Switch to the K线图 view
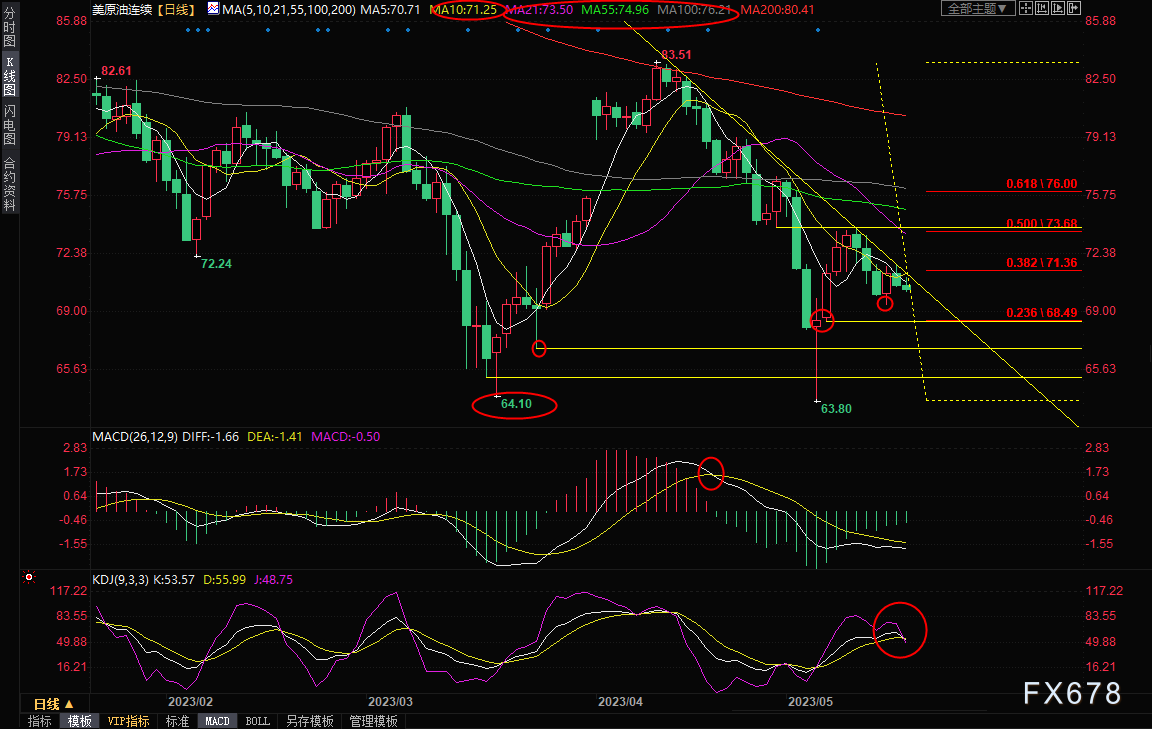The height and width of the screenshot is (729, 1152). tap(10, 76)
